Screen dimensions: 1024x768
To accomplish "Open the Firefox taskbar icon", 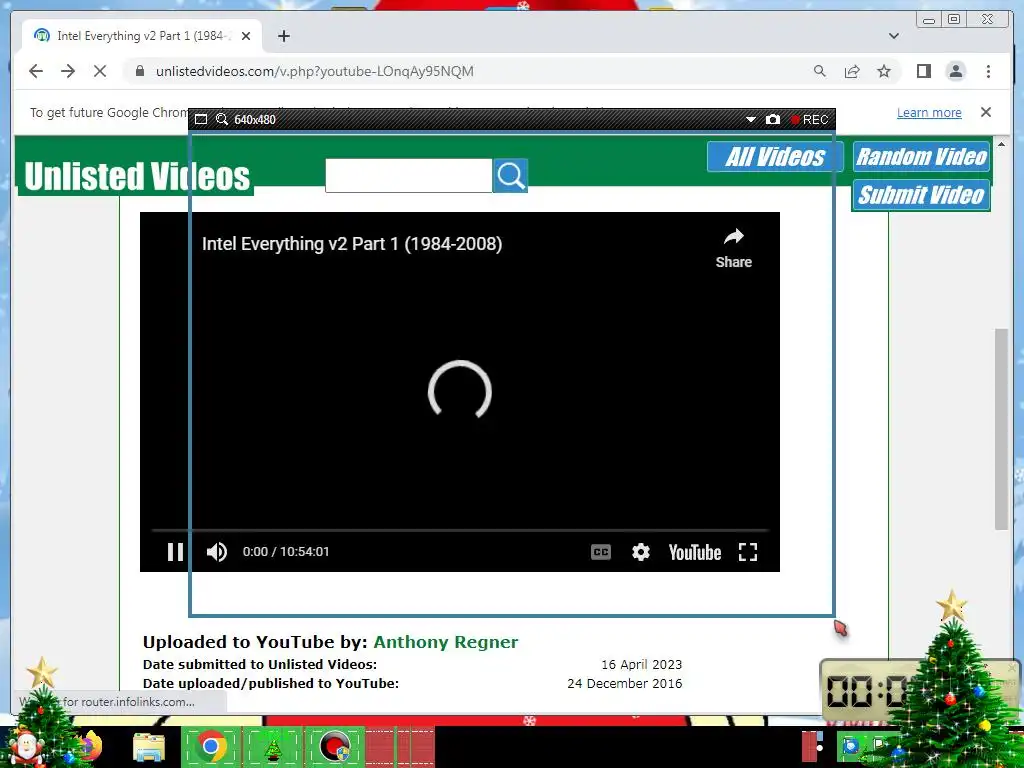I will click(89, 746).
